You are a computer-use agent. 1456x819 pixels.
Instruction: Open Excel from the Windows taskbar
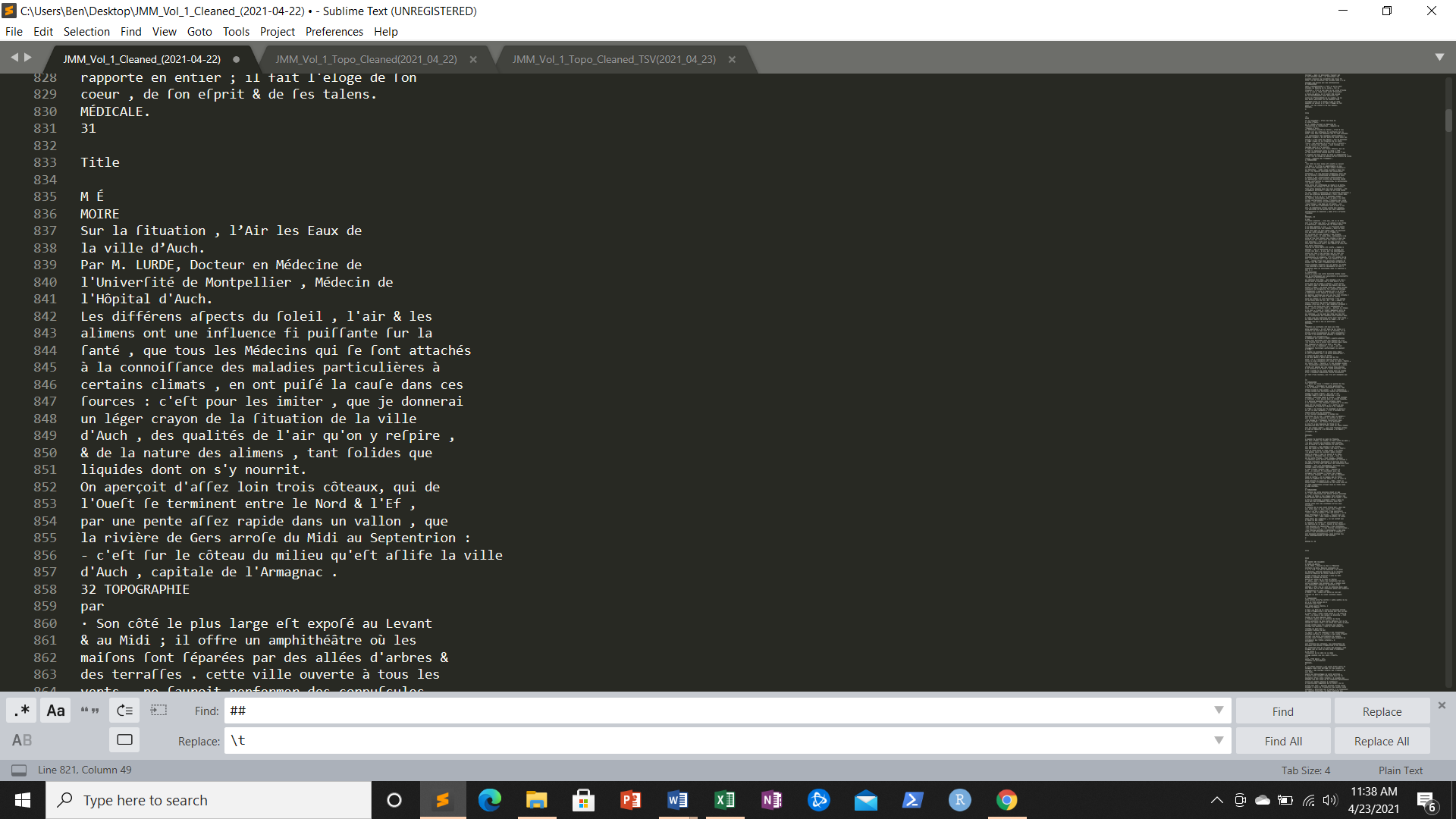[724, 800]
